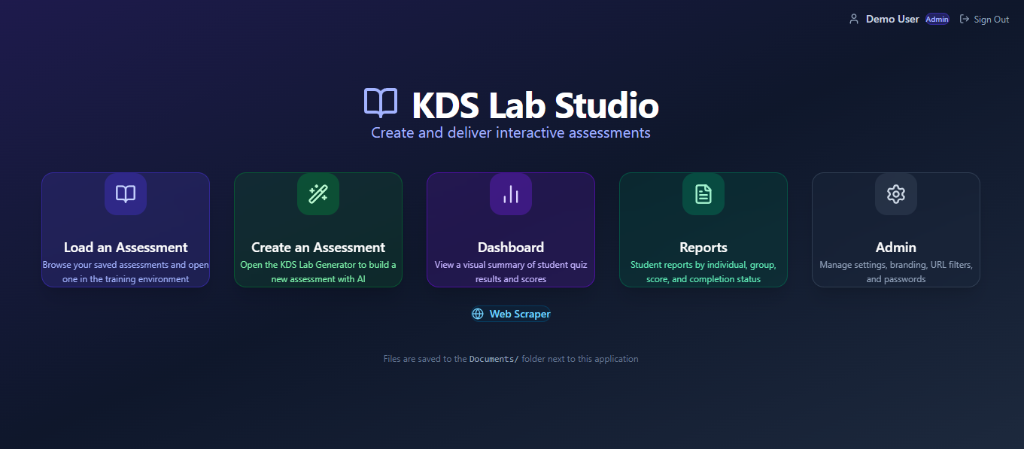Click 'Manage settings, branding, URL filters' description
Image resolution: width=1024 pixels, height=449 pixels.
pos(896,272)
